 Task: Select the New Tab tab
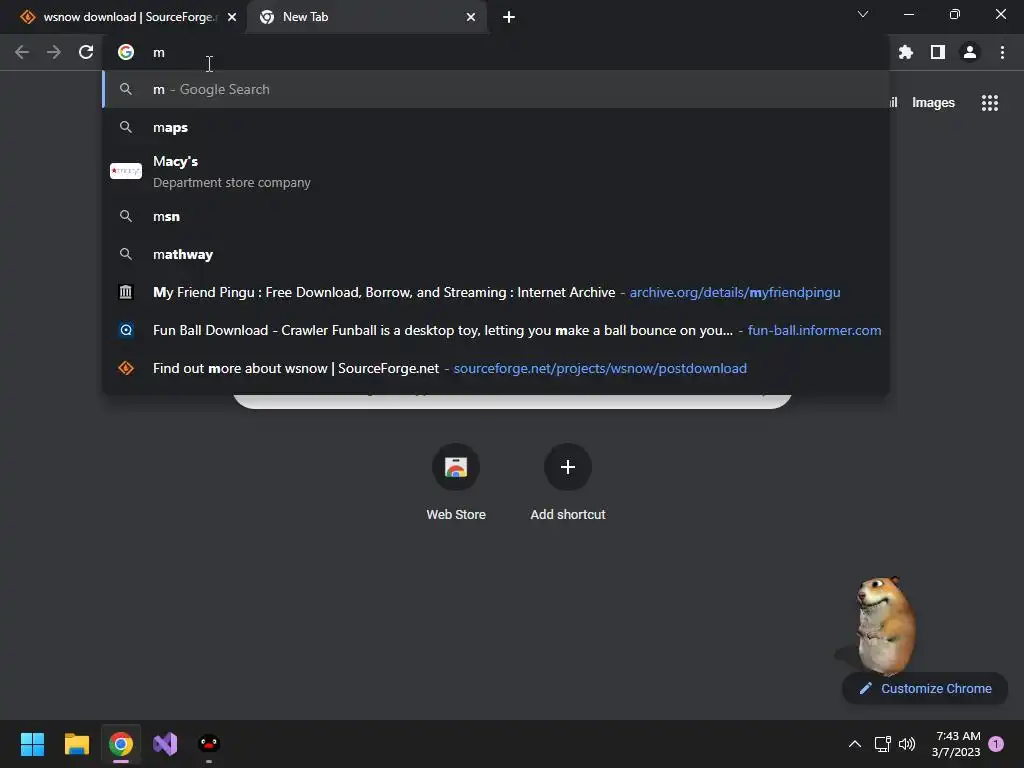[x=368, y=17]
